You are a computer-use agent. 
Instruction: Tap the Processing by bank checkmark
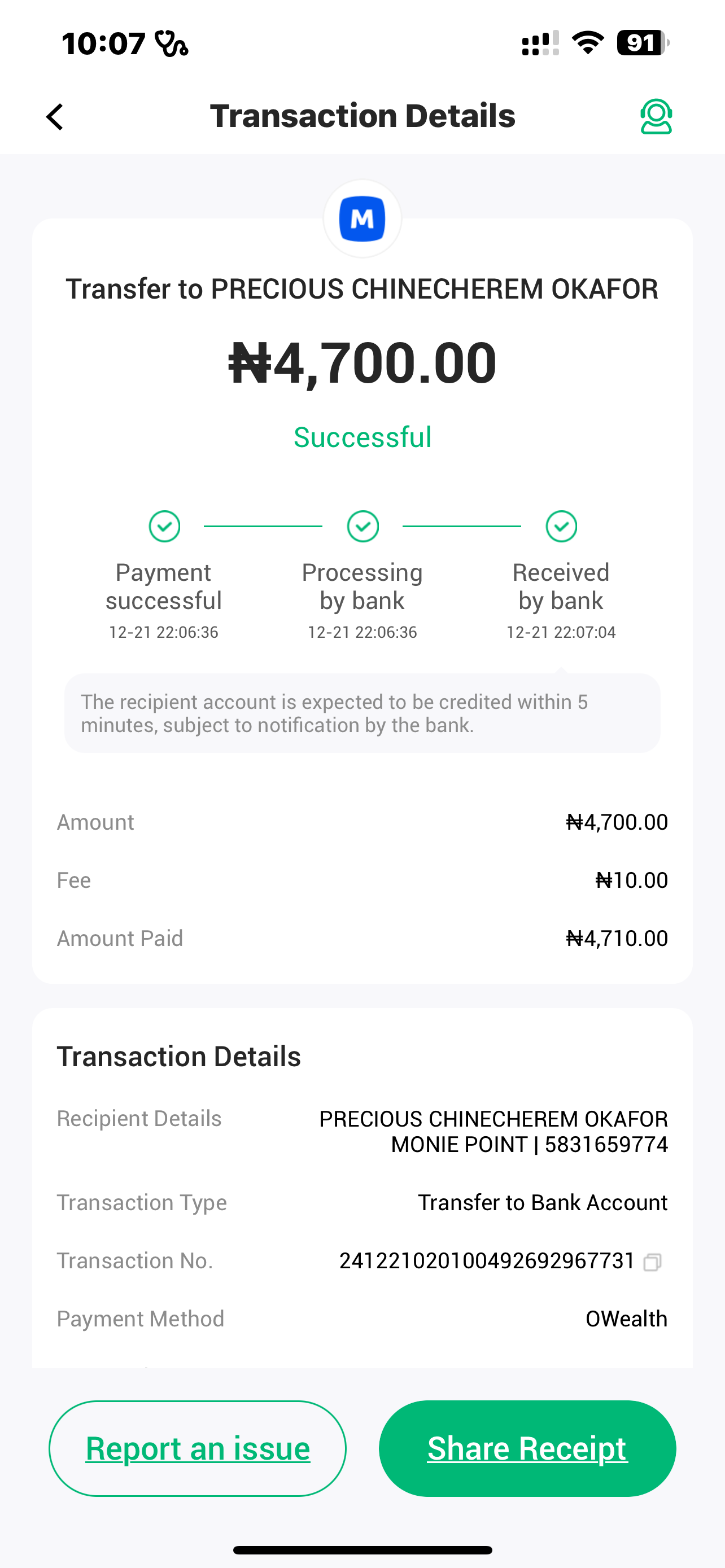[x=363, y=526]
